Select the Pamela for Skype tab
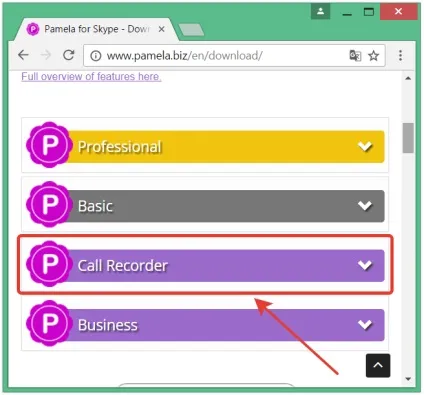424x395 pixels. coord(97,29)
